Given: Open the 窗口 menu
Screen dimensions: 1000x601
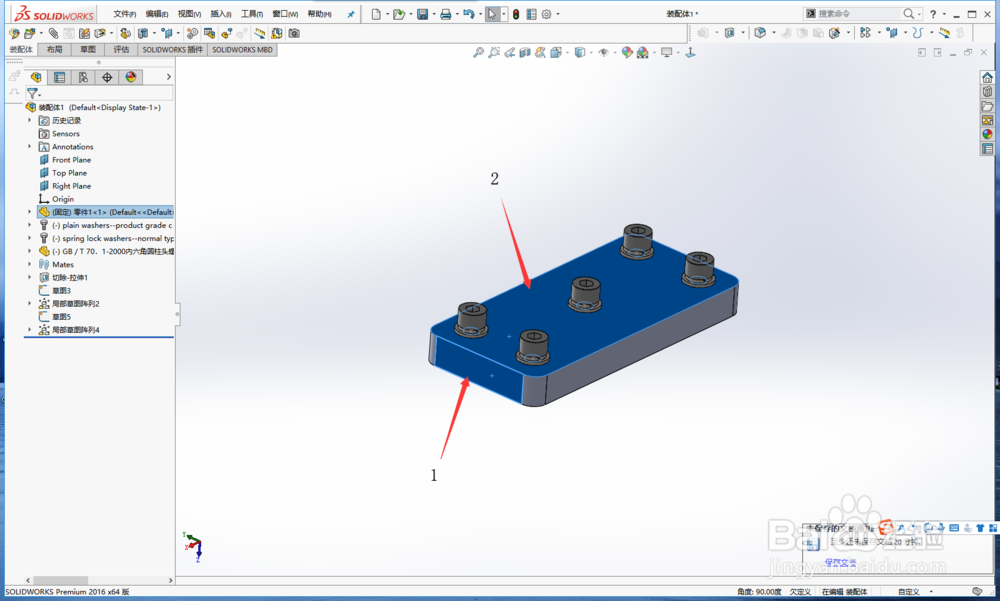Looking at the screenshot, I should 285,14.
